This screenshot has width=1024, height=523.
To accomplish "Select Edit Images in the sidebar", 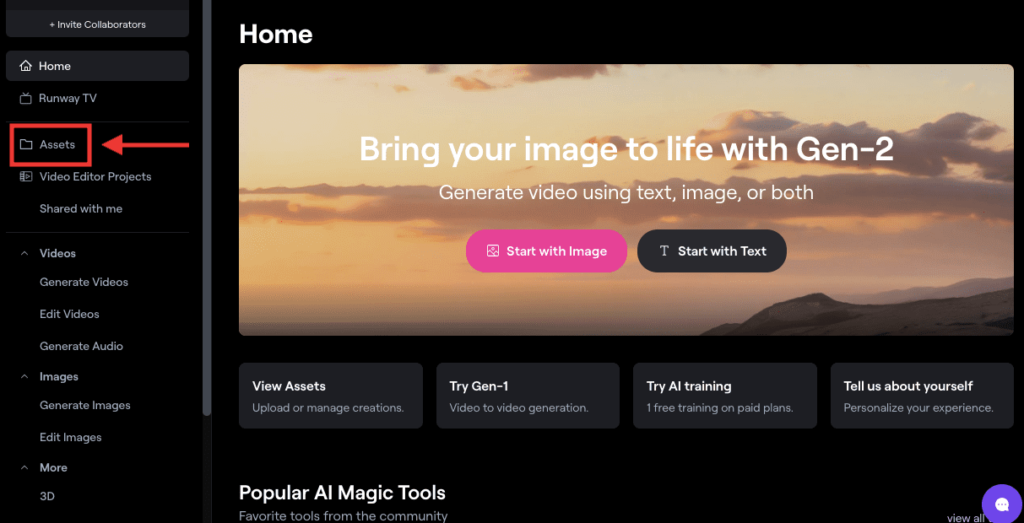I will 71,437.
